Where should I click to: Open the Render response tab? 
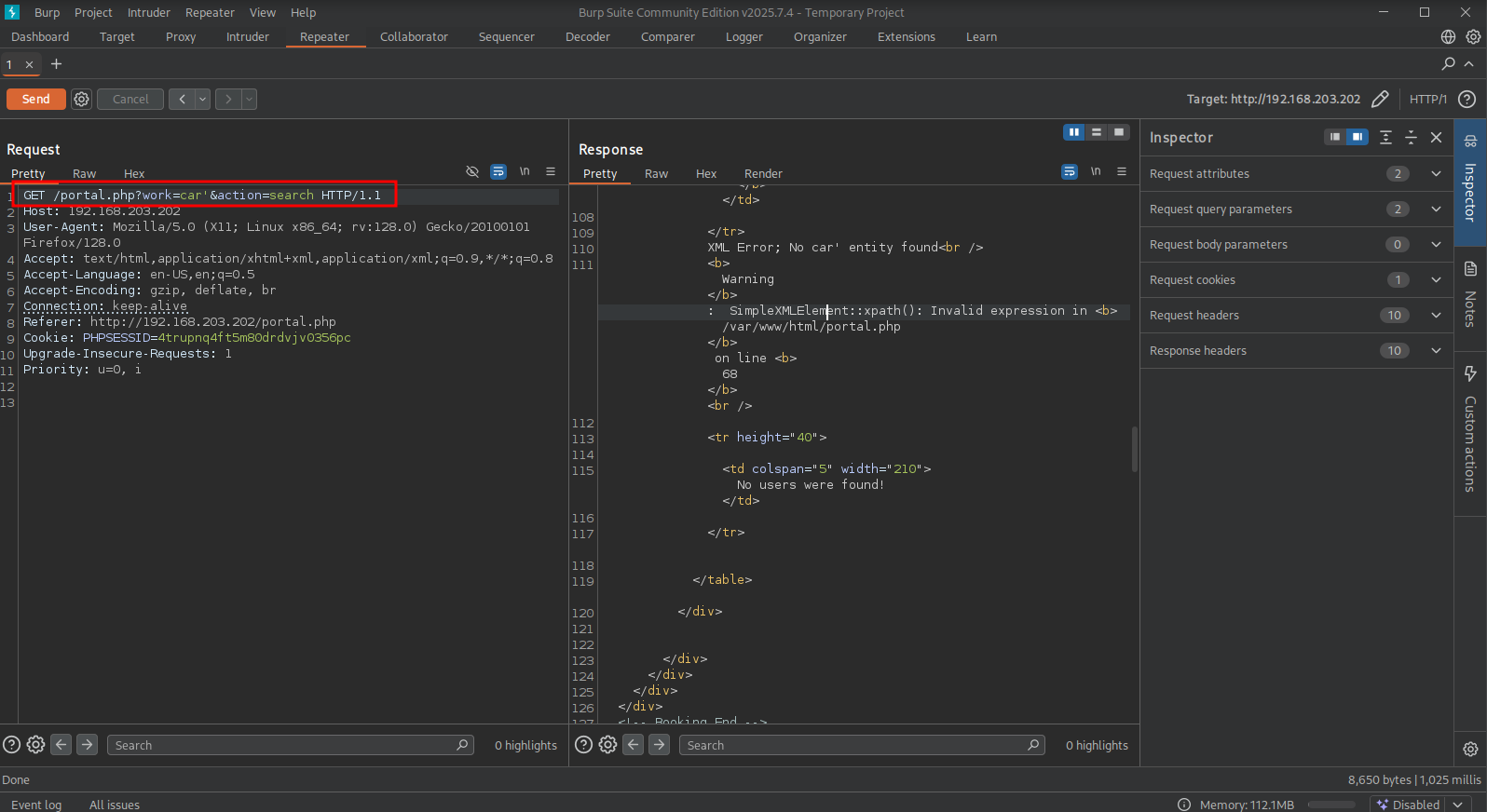(762, 174)
